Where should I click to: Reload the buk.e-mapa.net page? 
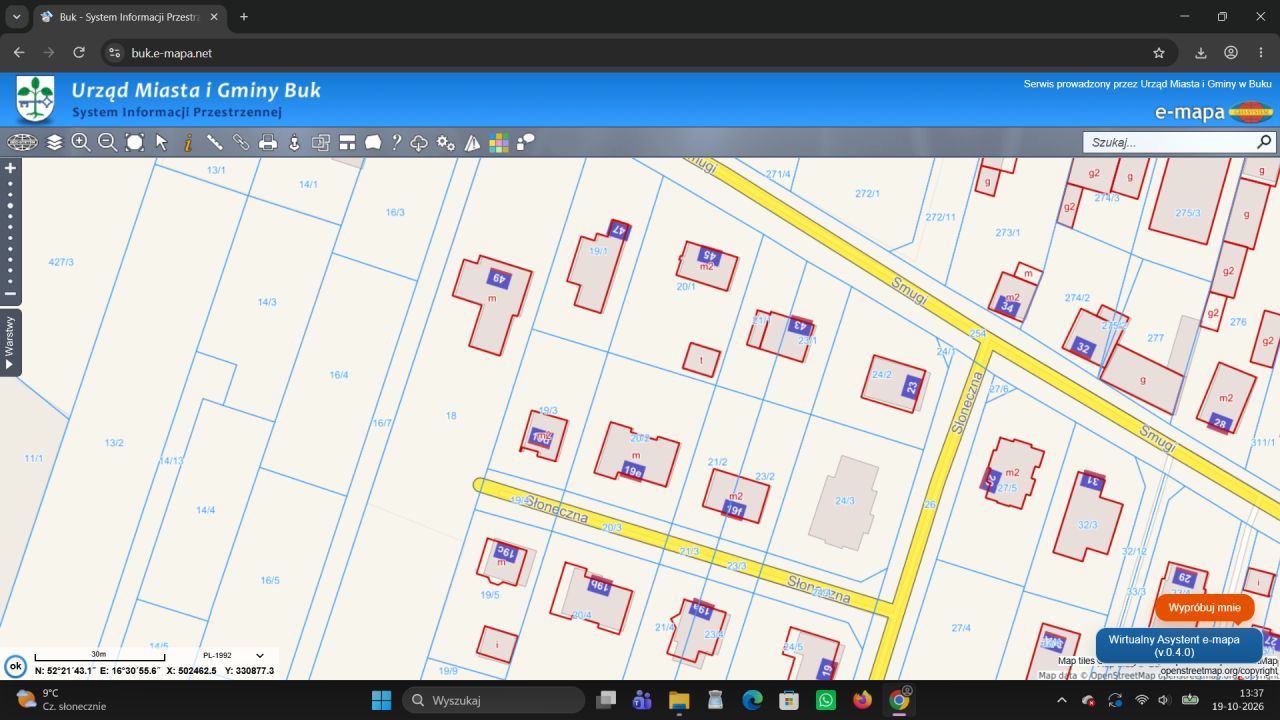(x=79, y=53)
